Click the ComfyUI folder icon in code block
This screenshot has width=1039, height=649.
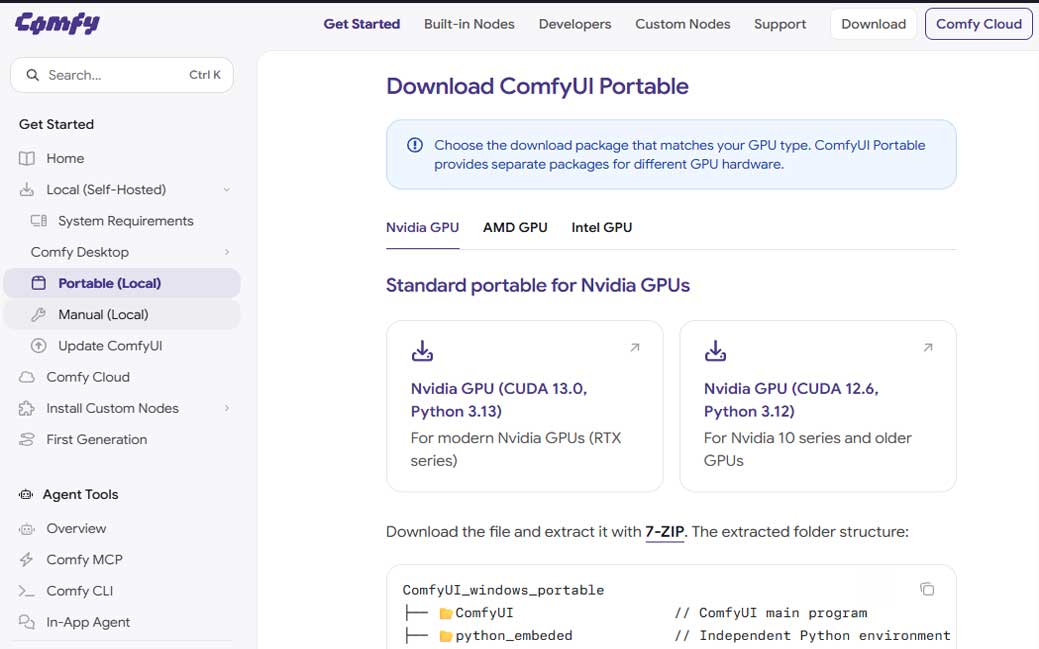446,613
